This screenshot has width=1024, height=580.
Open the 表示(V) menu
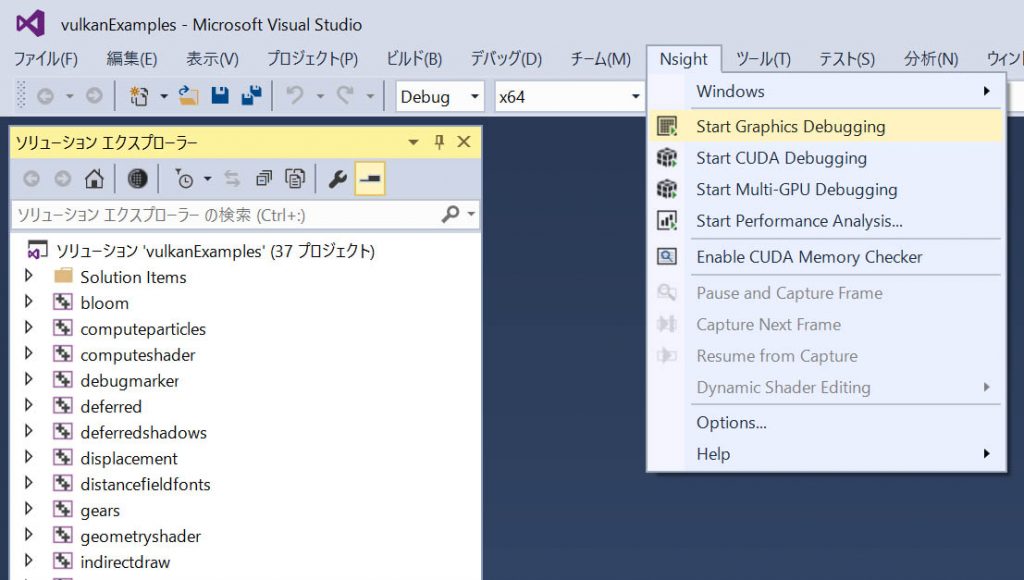click(212, 59)
